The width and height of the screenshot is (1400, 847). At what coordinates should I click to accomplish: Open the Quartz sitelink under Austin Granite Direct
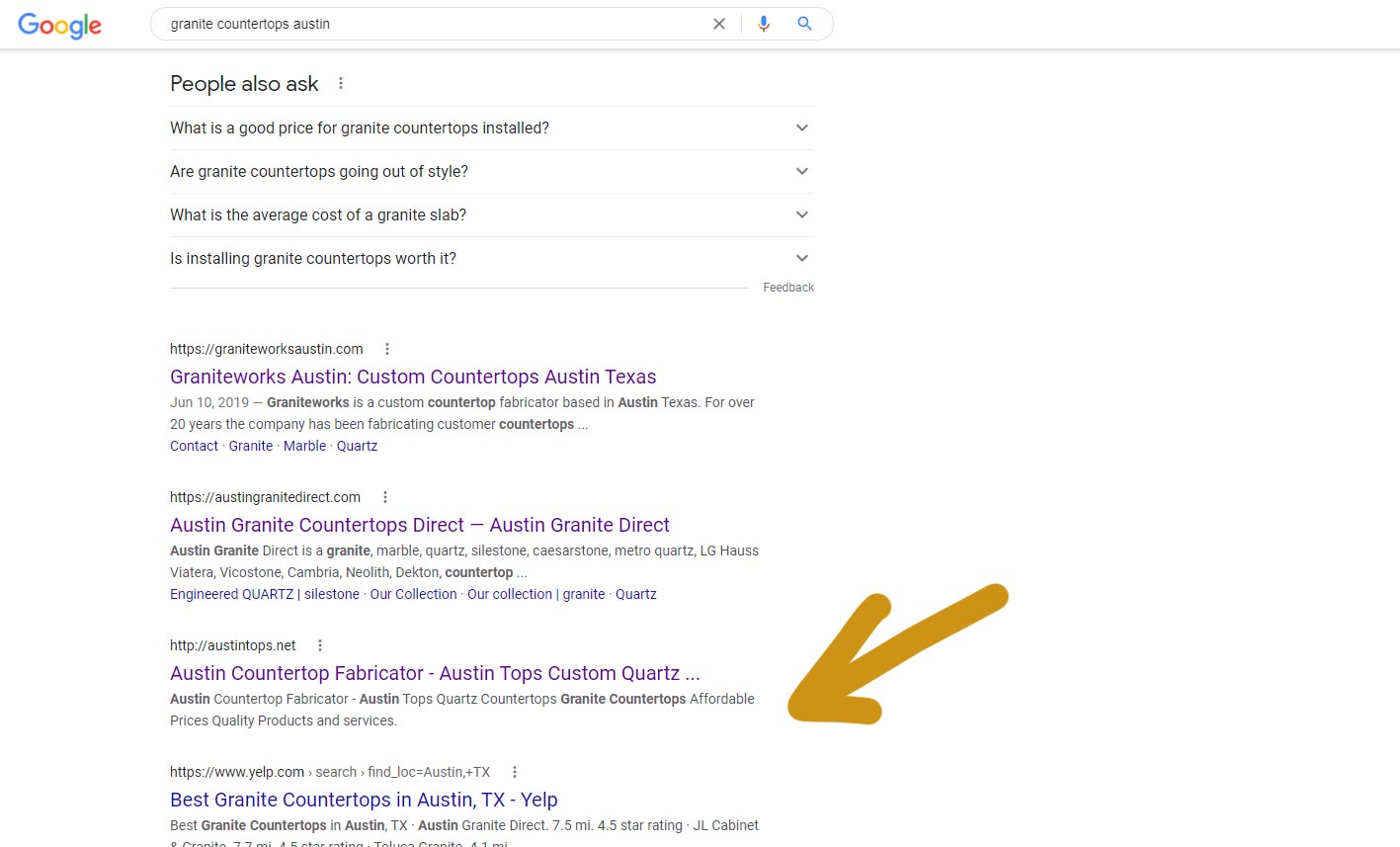point(635,594)
